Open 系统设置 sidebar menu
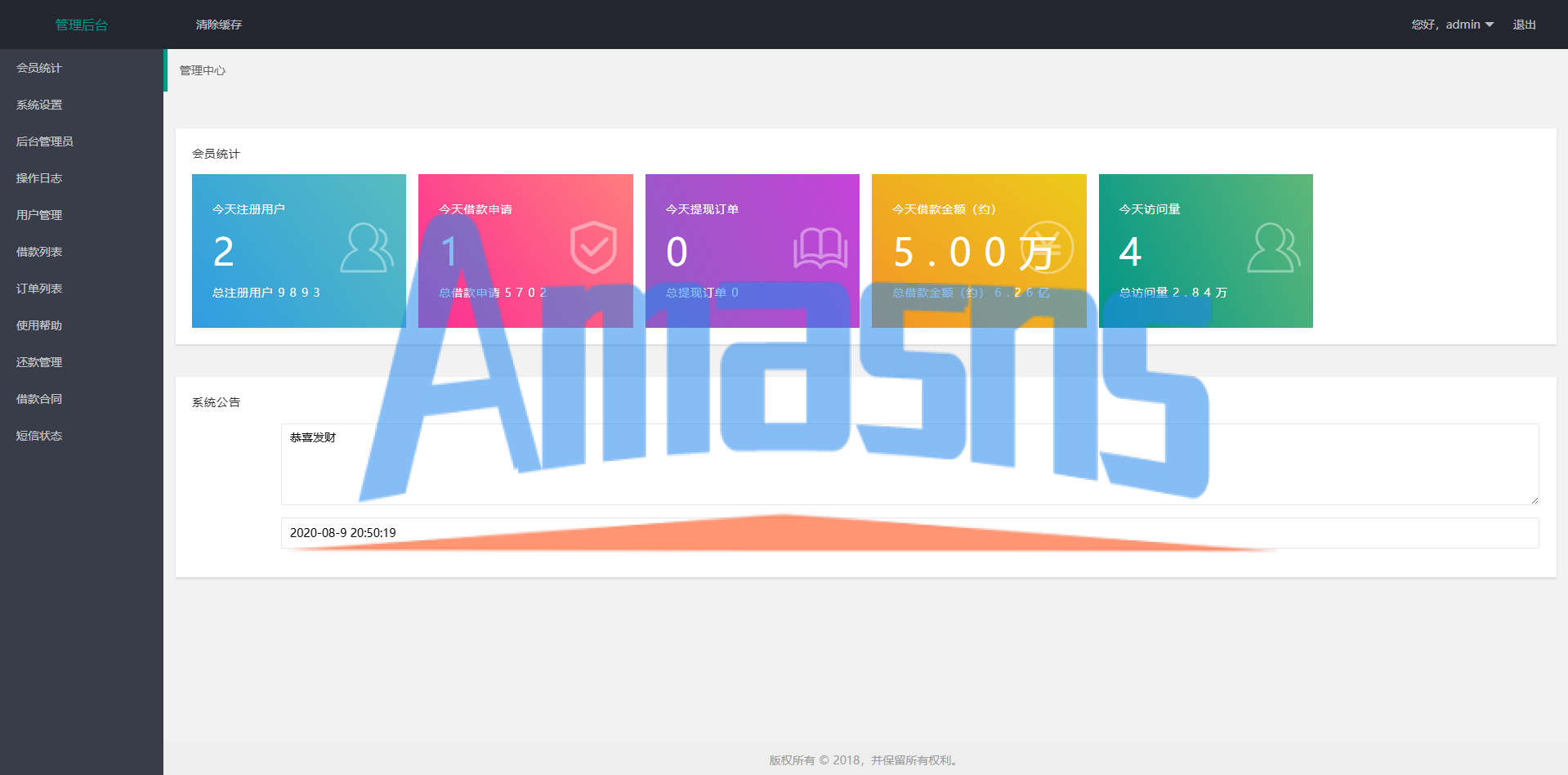This screenshot has height=775, width=1568. point(39,105)
